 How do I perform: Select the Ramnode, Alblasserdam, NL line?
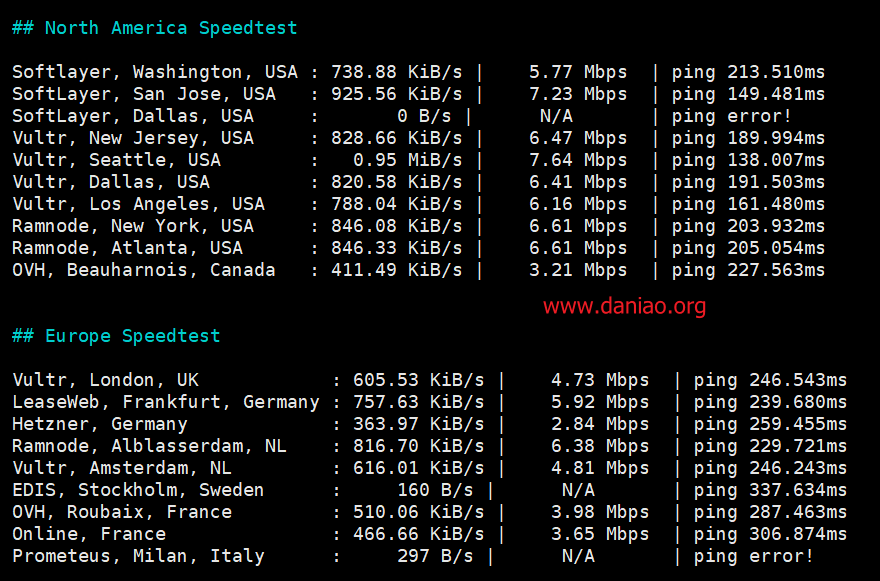(x=429, y=445)
